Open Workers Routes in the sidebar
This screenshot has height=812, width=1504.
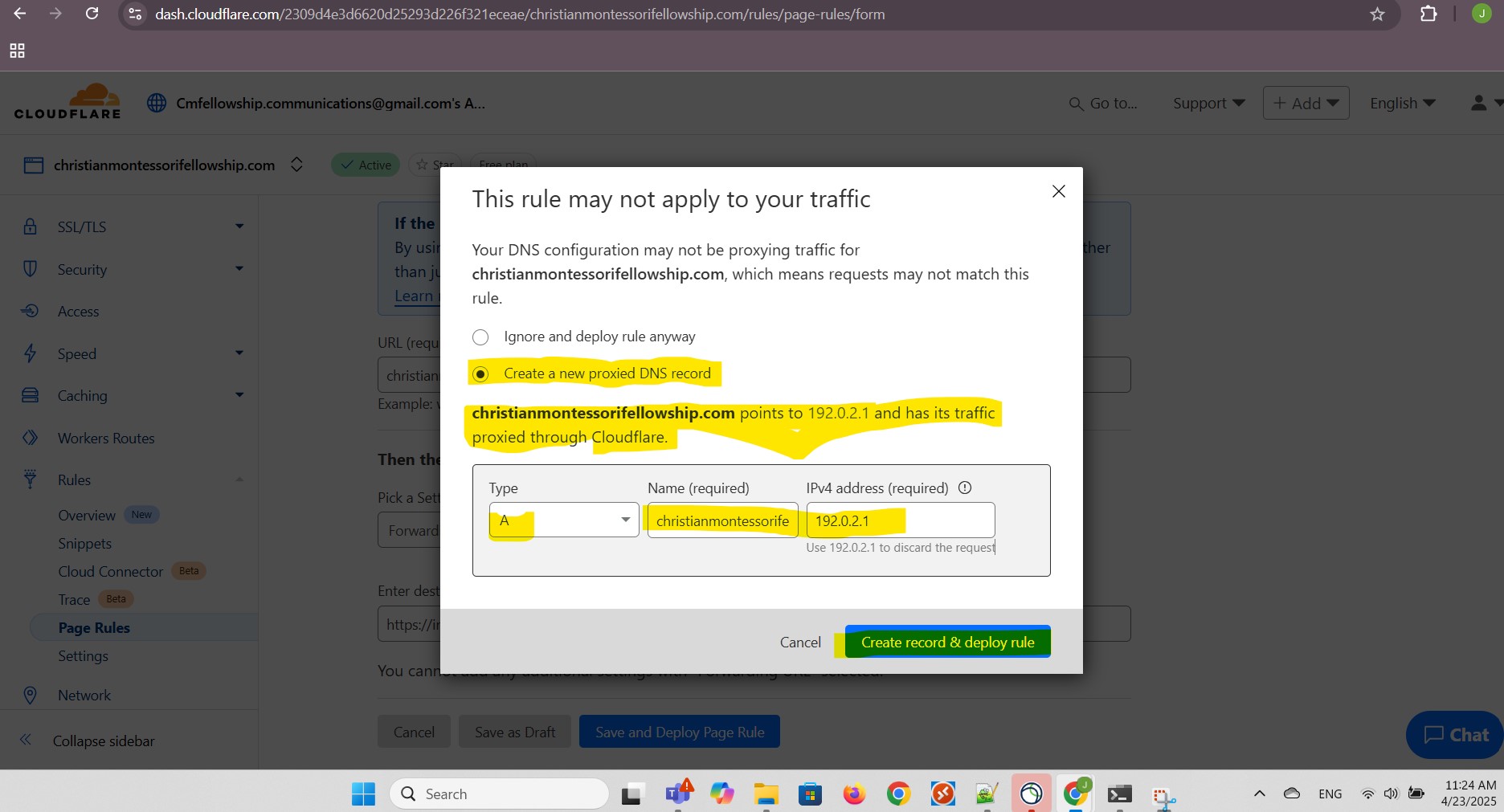point(106,438)
